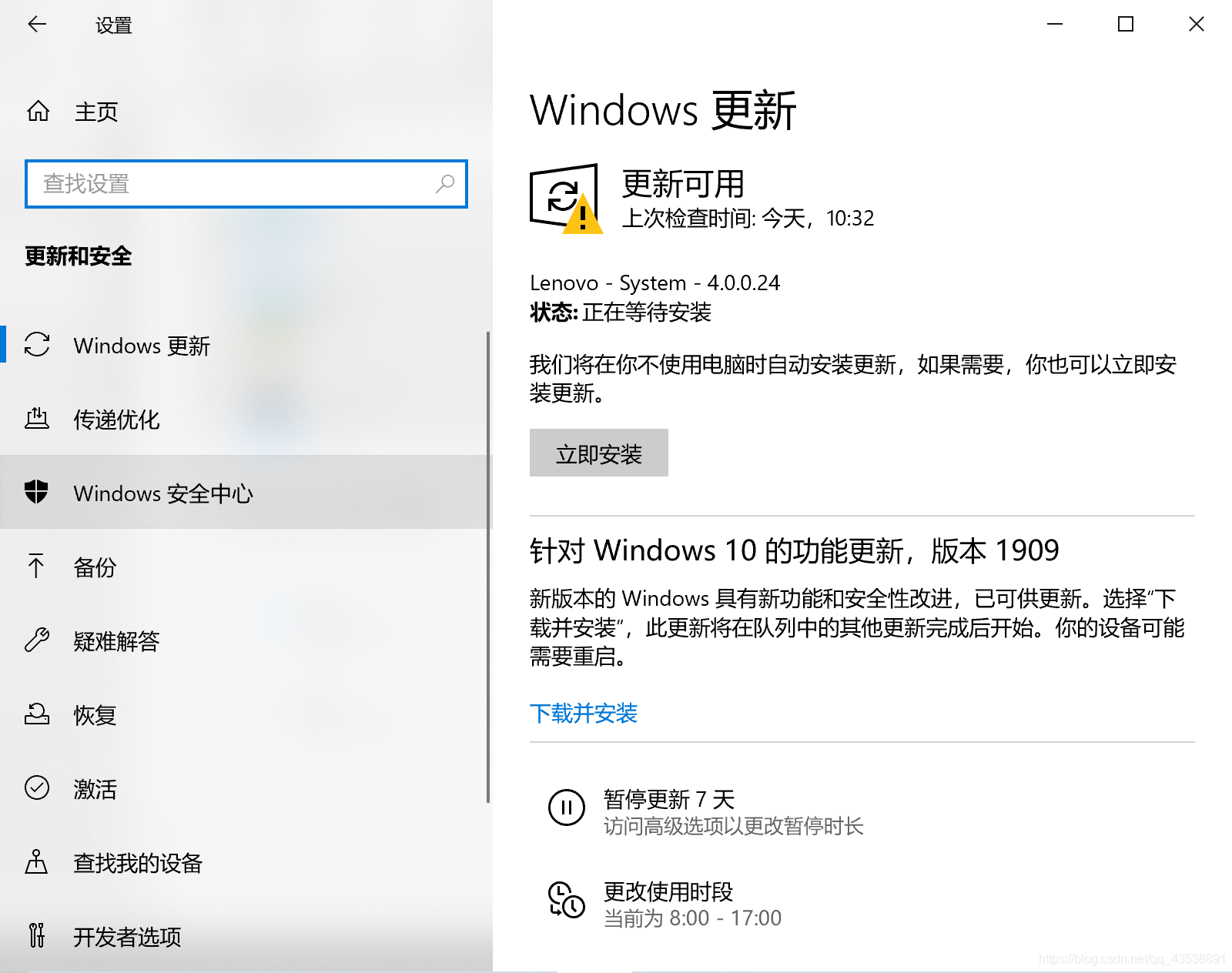Click the checkmark circle icon for 激活
This screenshot has width=1232, height=973.
(37, 787)
